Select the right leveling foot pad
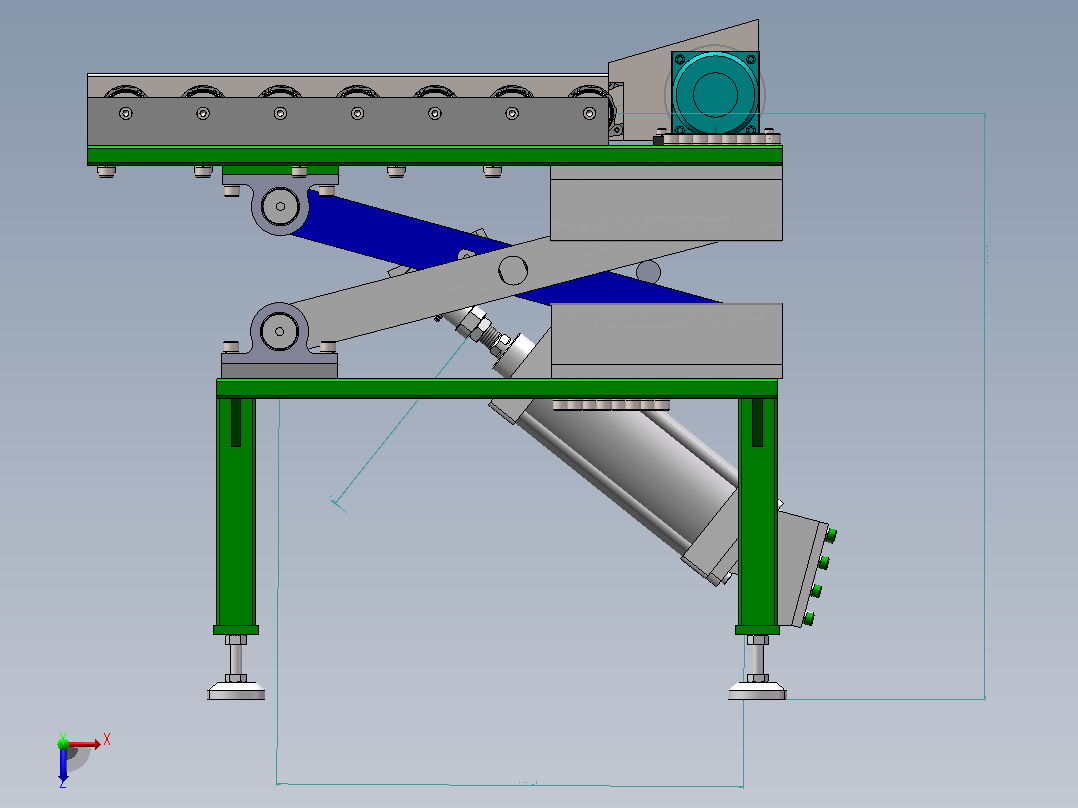The height and width of the screenshot is (808, 1078). click(757, 690)
